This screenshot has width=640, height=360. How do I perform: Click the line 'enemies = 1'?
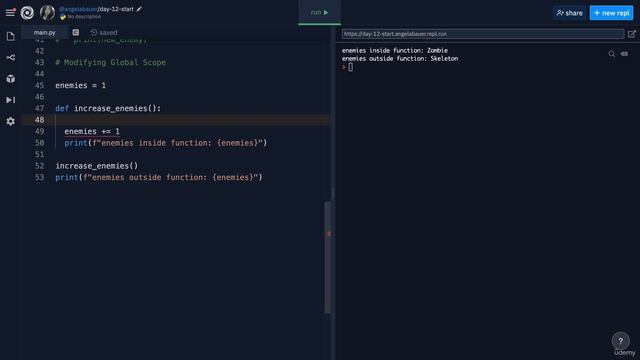point(80,85)
